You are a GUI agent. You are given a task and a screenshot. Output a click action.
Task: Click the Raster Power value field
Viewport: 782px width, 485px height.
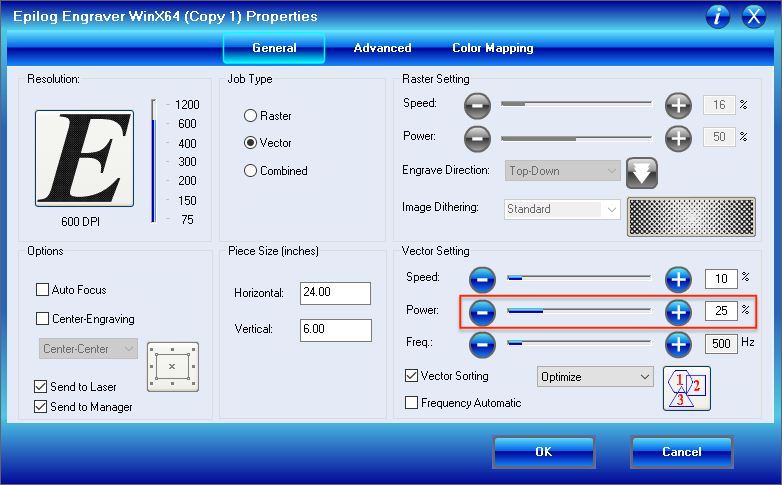click(x=719, y=137)
